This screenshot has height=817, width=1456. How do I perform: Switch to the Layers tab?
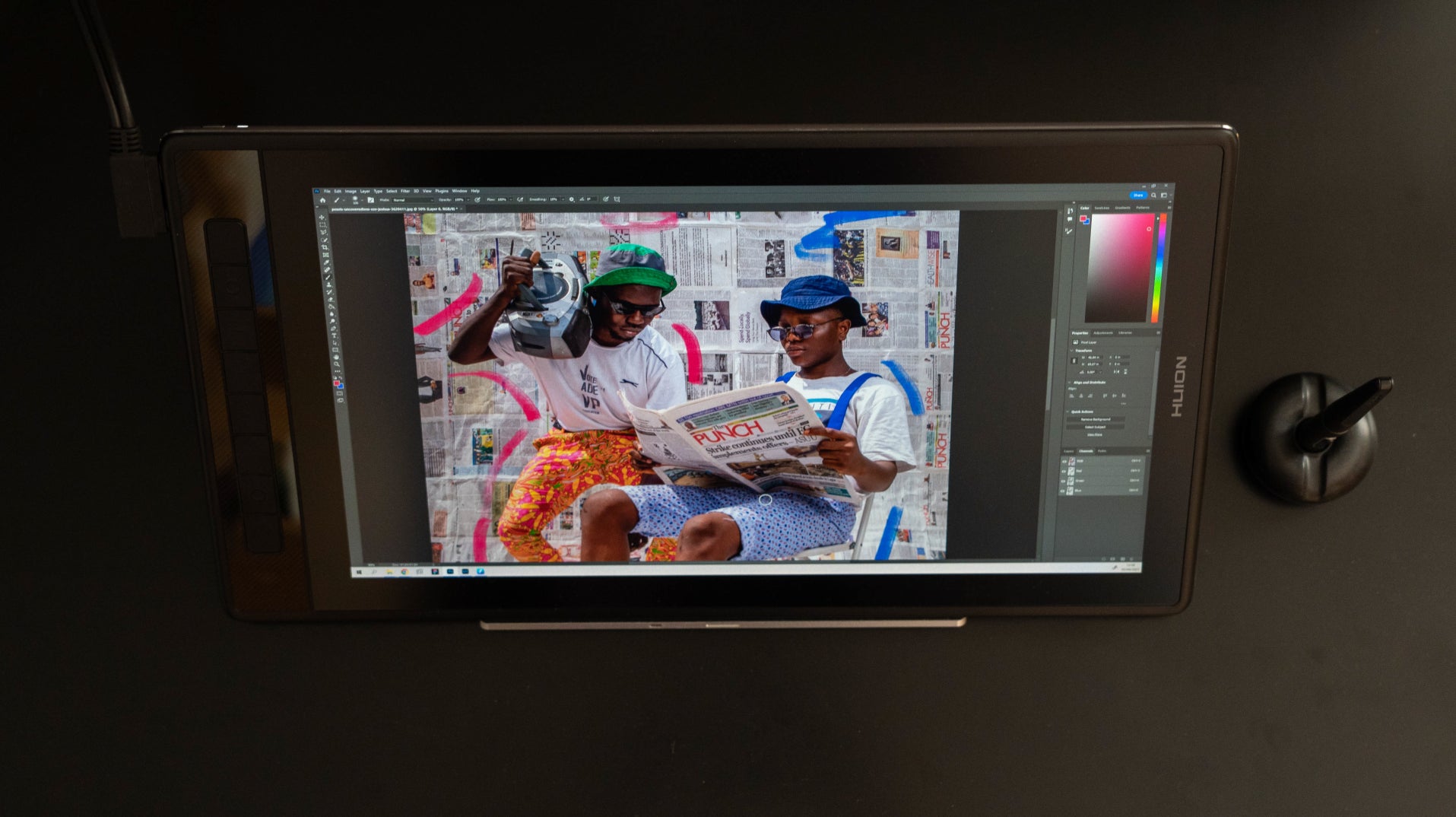(x=1068, y=451)
